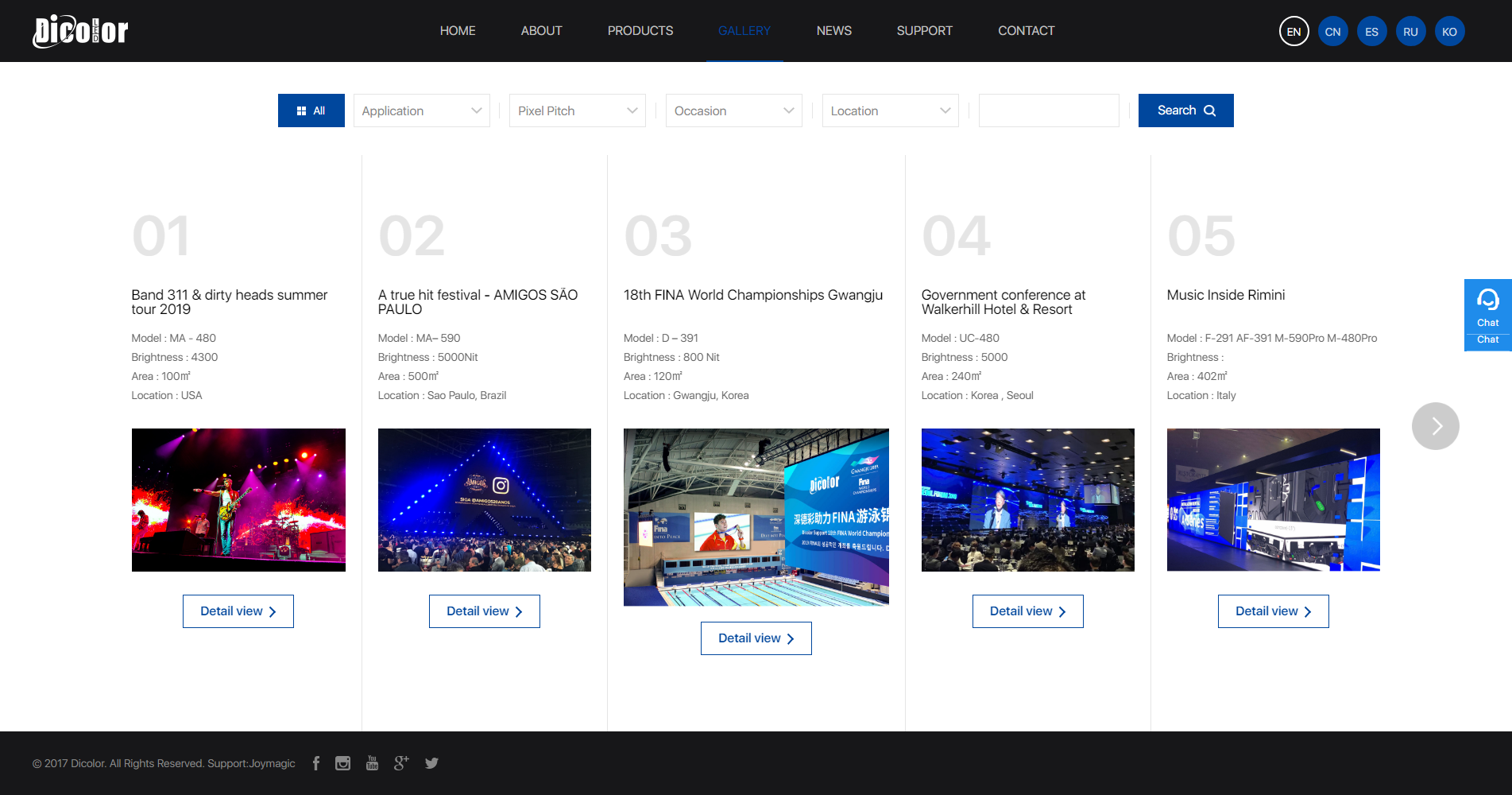1512x795 pixels.
Task: Open the Twitter icon in footer
Action: point(431,763)
